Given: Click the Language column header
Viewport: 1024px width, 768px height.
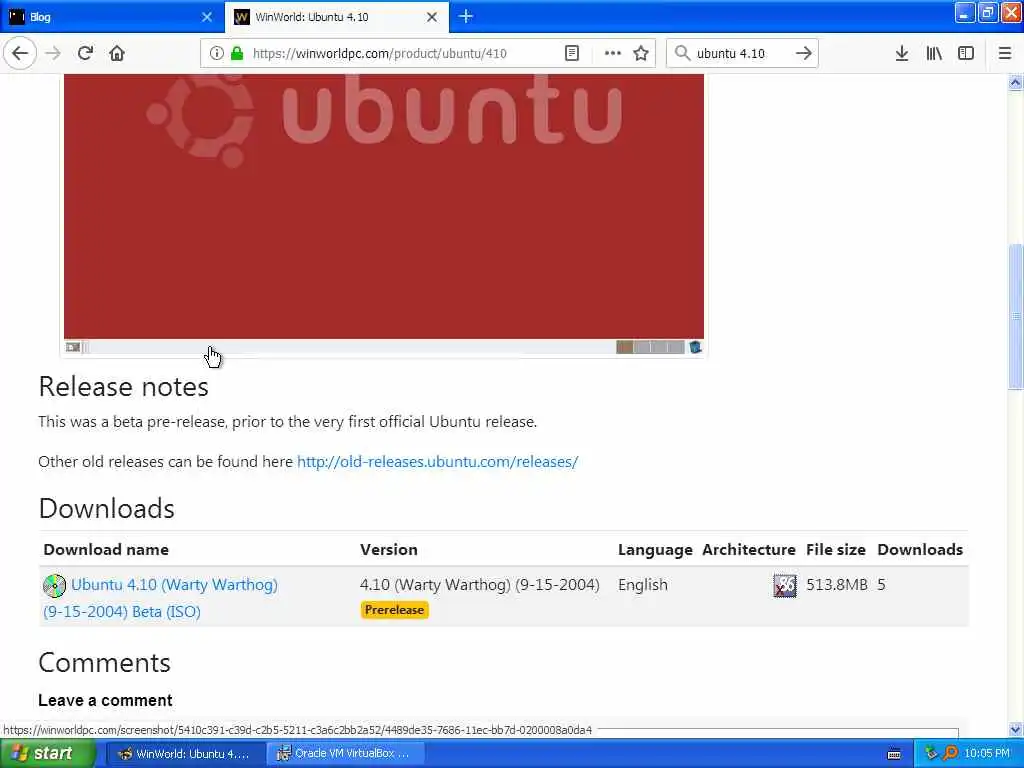Looking at the screenshot, I should pyautogui.click(x=655, y=550).
